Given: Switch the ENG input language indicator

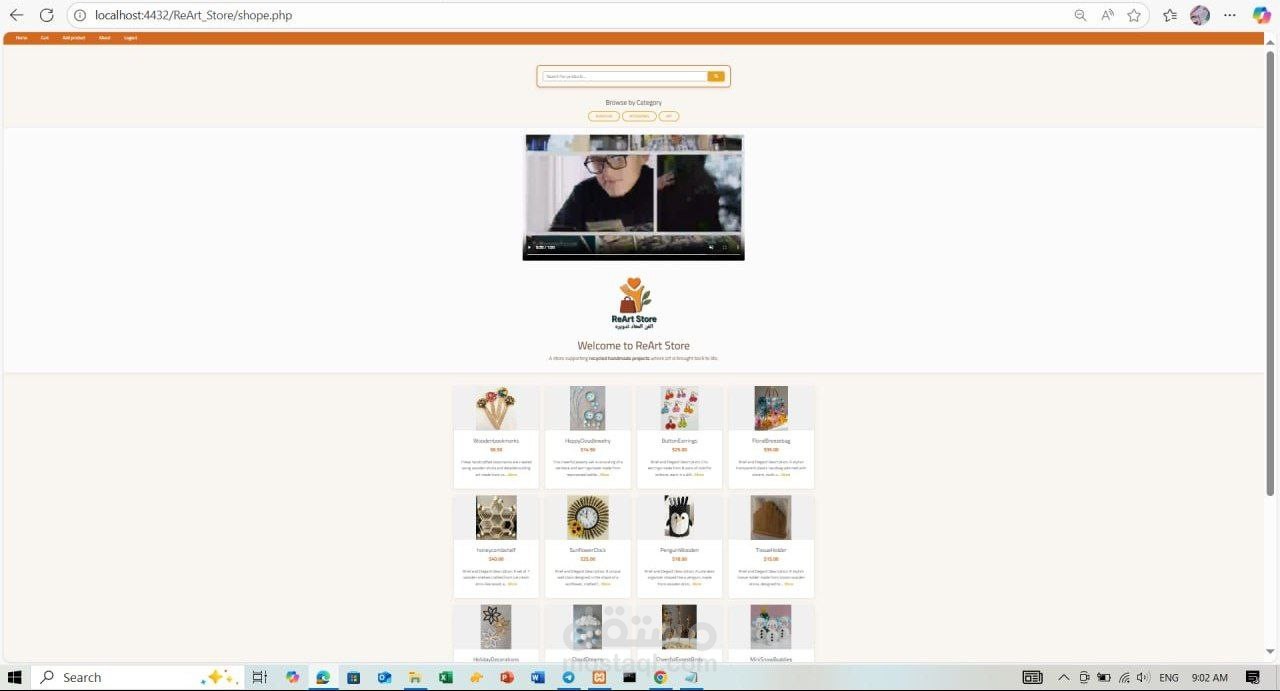Looking at the screenshot, I should click(1168, 677).
